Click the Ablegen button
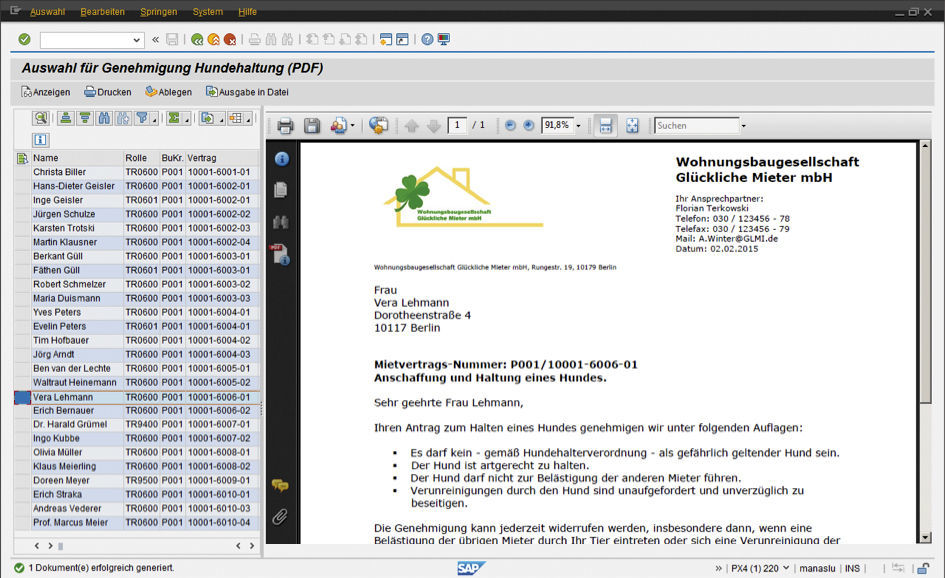This screenshot has width=945, height=578. pos(168,92)
